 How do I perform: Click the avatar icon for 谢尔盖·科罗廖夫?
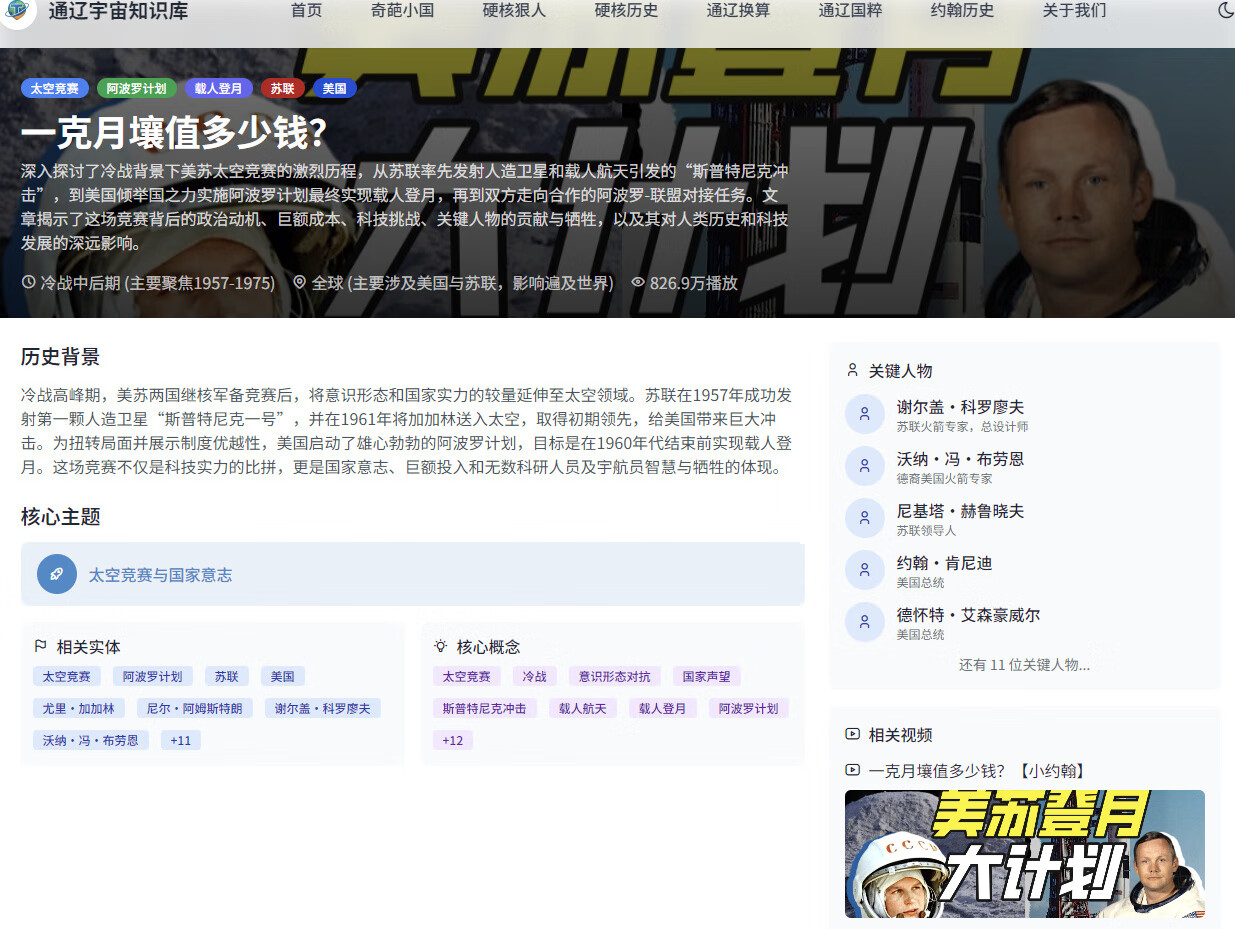[865, 414]
